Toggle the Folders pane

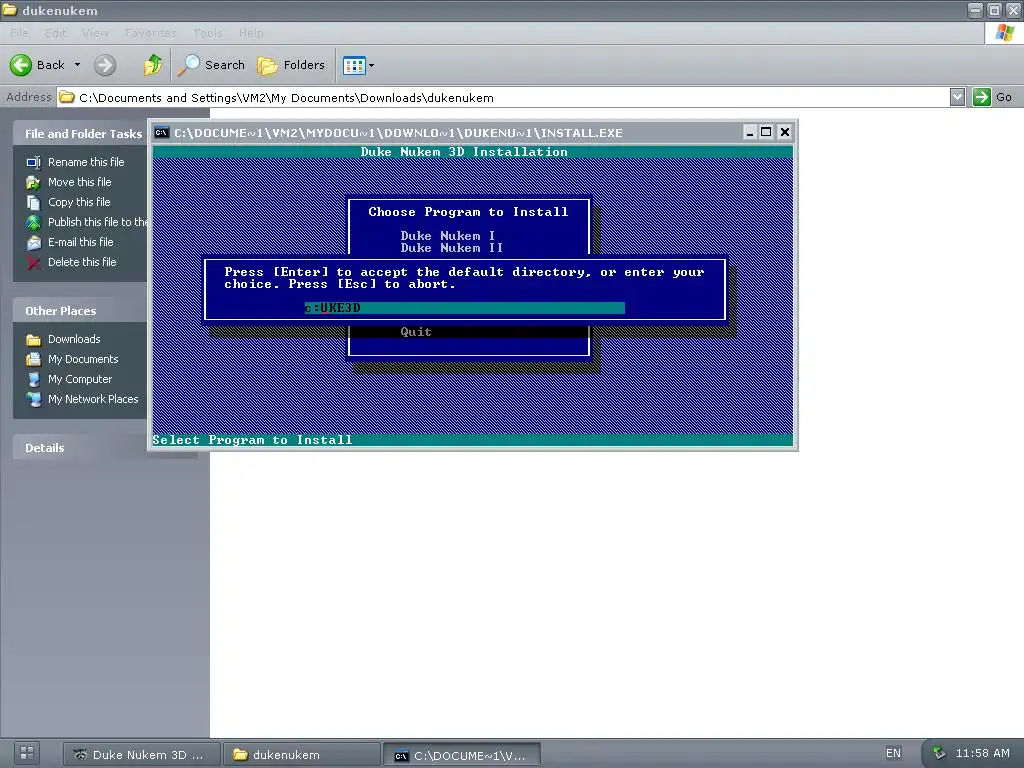point(291,65)
